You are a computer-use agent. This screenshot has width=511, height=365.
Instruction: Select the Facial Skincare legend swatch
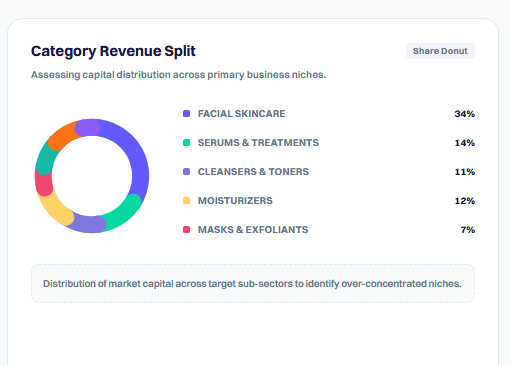187,114
